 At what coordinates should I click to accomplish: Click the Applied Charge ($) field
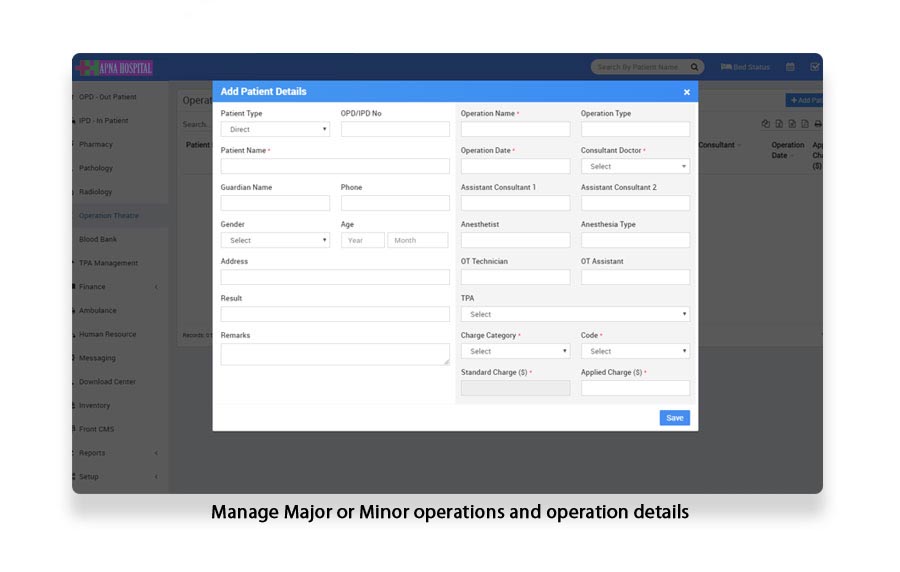[635, 388]
